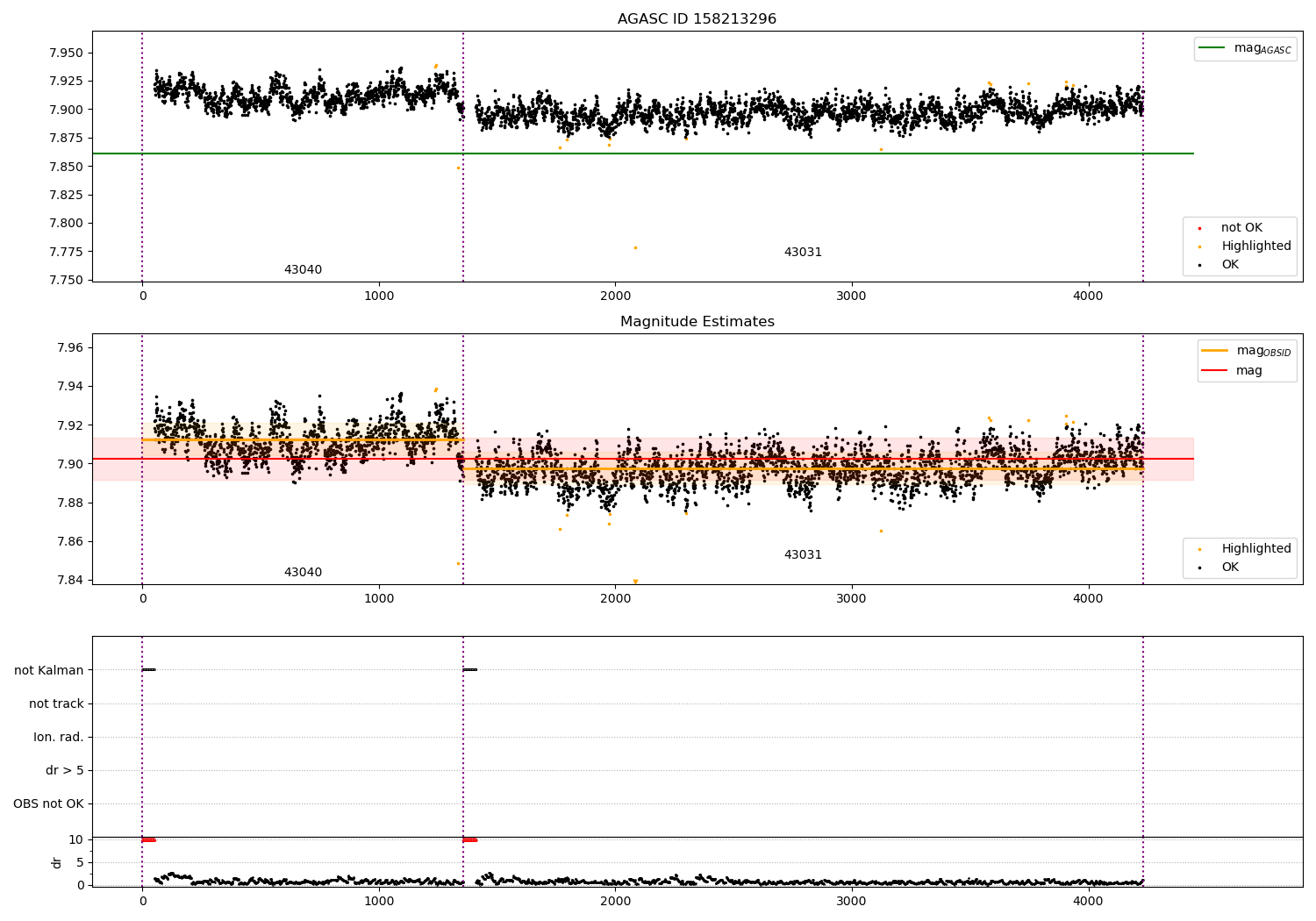Image resolution: width=1316 pixels, height=921 pixels.
Task: Click the 'not Kalman' row label
Action: pyautogui.click(x=49, y=670)
